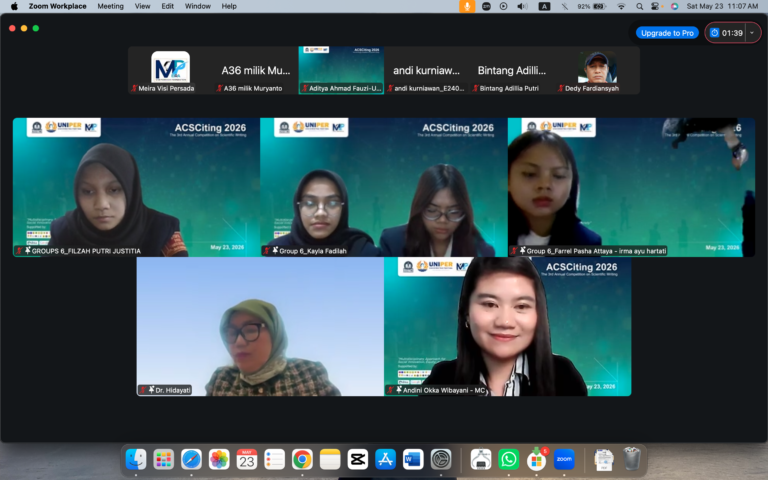Open Google Chrome from the Dock
The height and width of the screenshot is (480, 768).
click(x=302, y=459)
